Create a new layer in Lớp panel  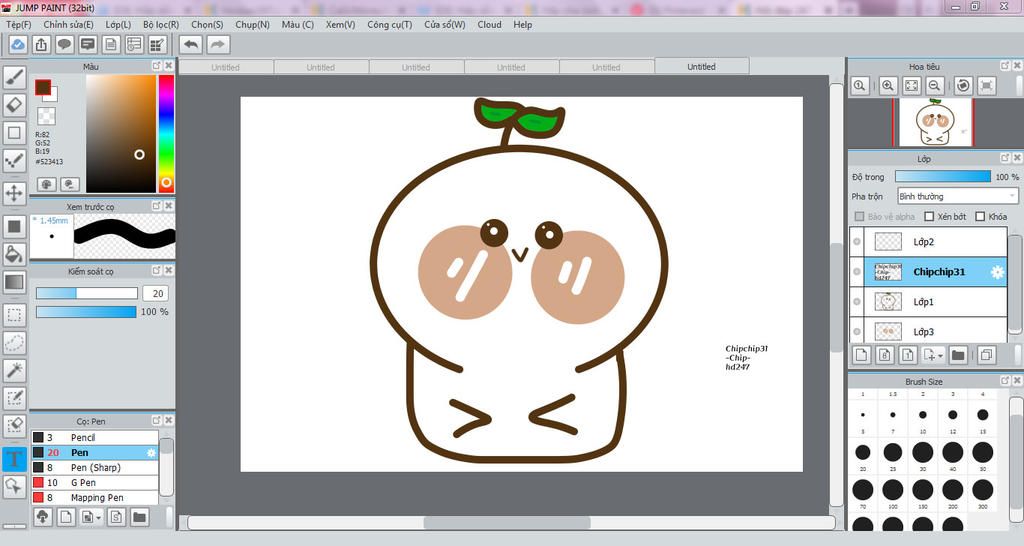point(861,355)
